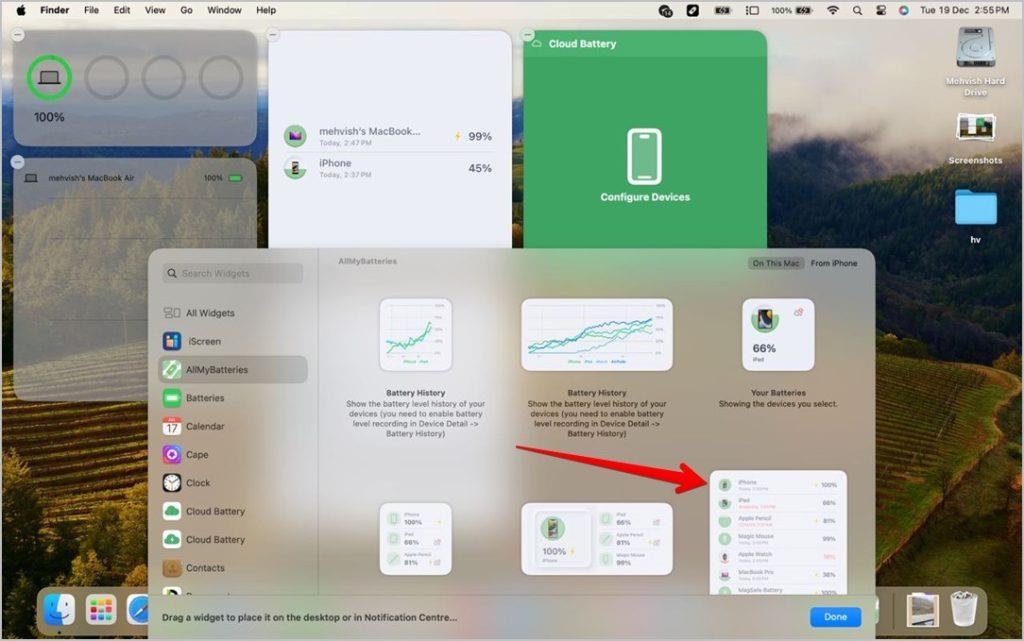Screen dimensions: 1024x641
Task: Remove the green Cloud Battery widget
Action: 528,35
